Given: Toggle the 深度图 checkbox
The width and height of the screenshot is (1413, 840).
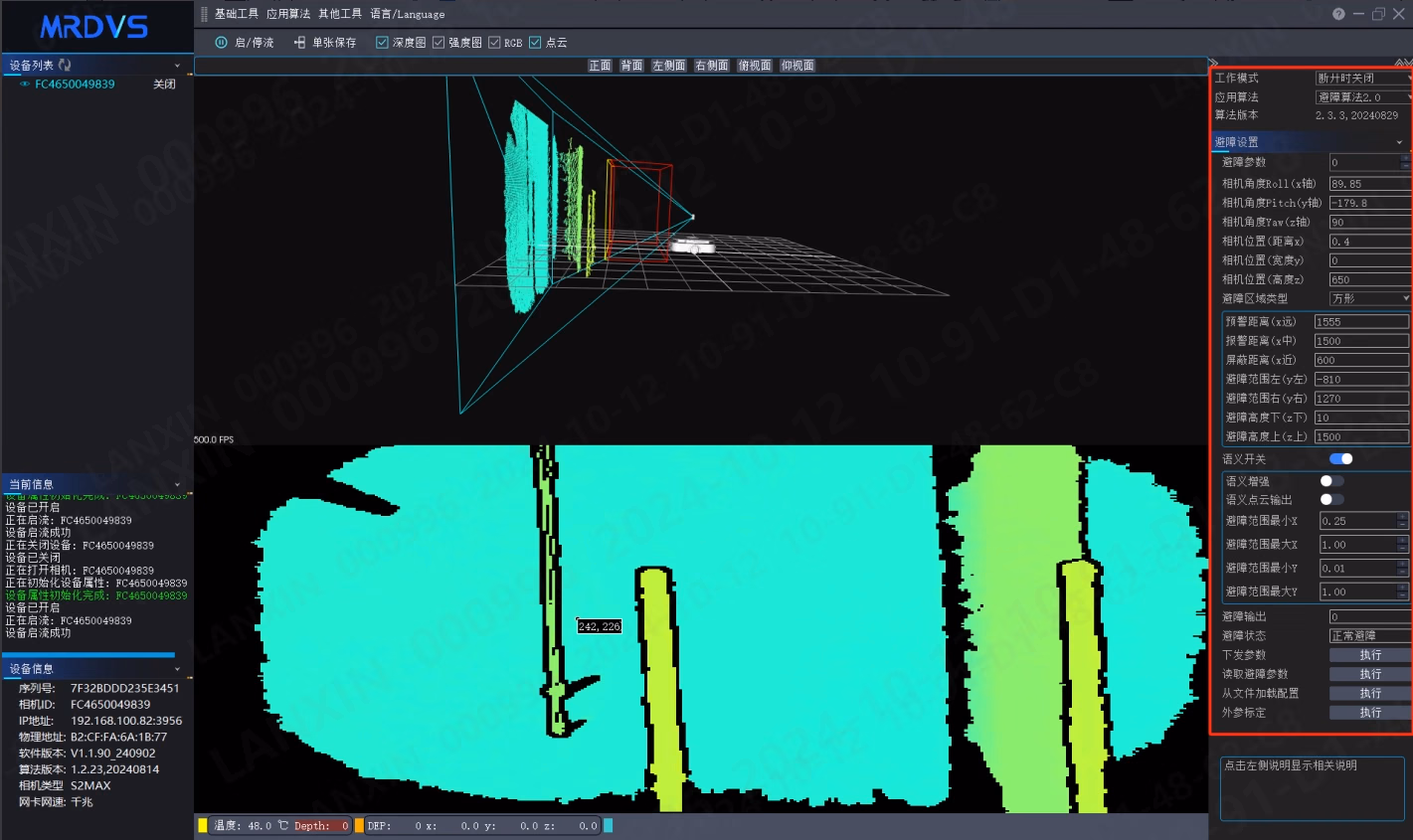Looking at the screenshot, I should (382, 43).
